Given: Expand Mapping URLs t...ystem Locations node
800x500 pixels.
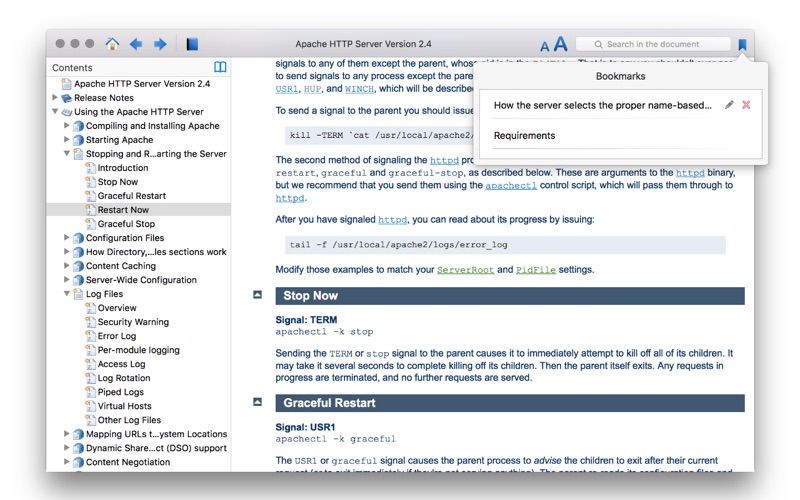Looking at the screenshot, I should point(67,433).
